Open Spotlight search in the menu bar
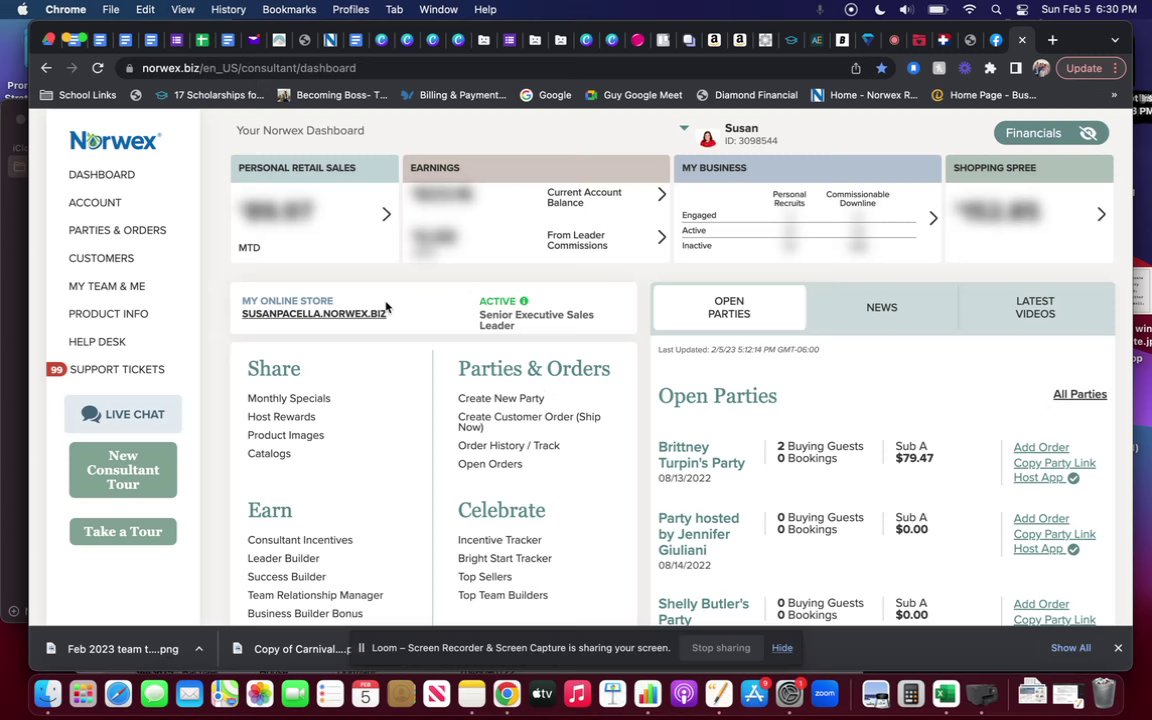This screenshot has width=1152, height=720. [x=996, y=10]
